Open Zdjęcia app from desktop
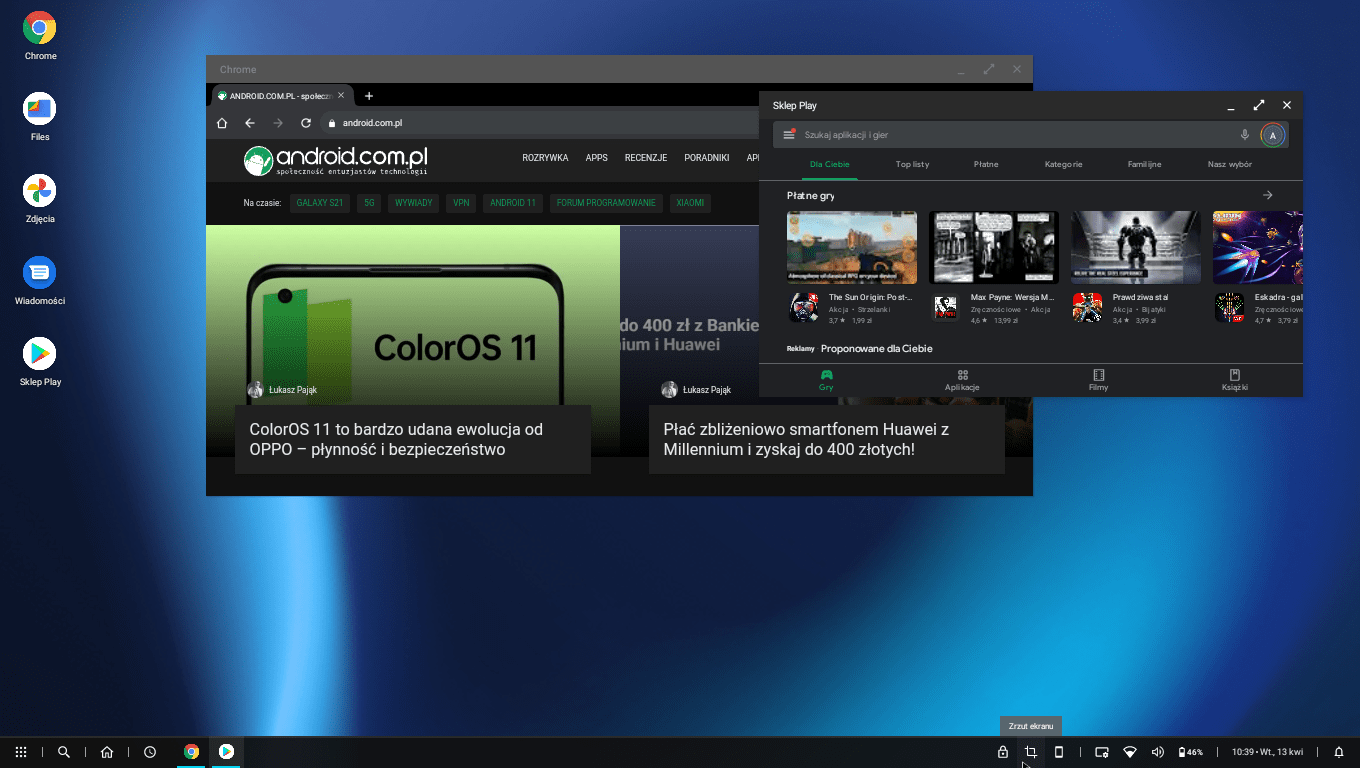 (40, 191)
